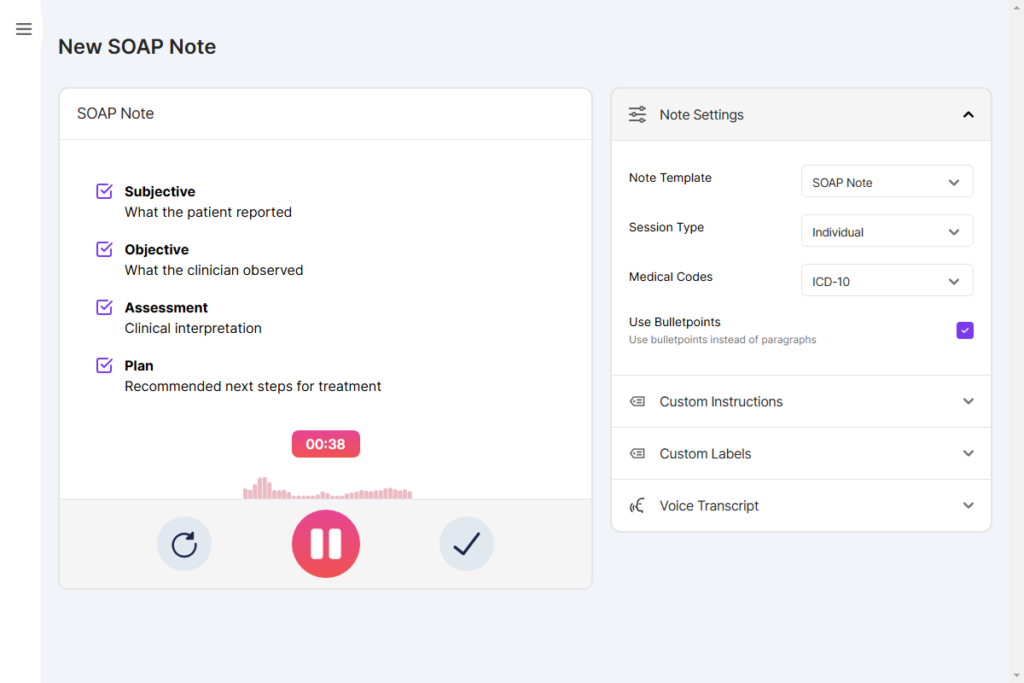This screenshot has height=683, width=1024.
Task: Click the keyboard icon beside Custom Labels
Action: click(637, 453)
